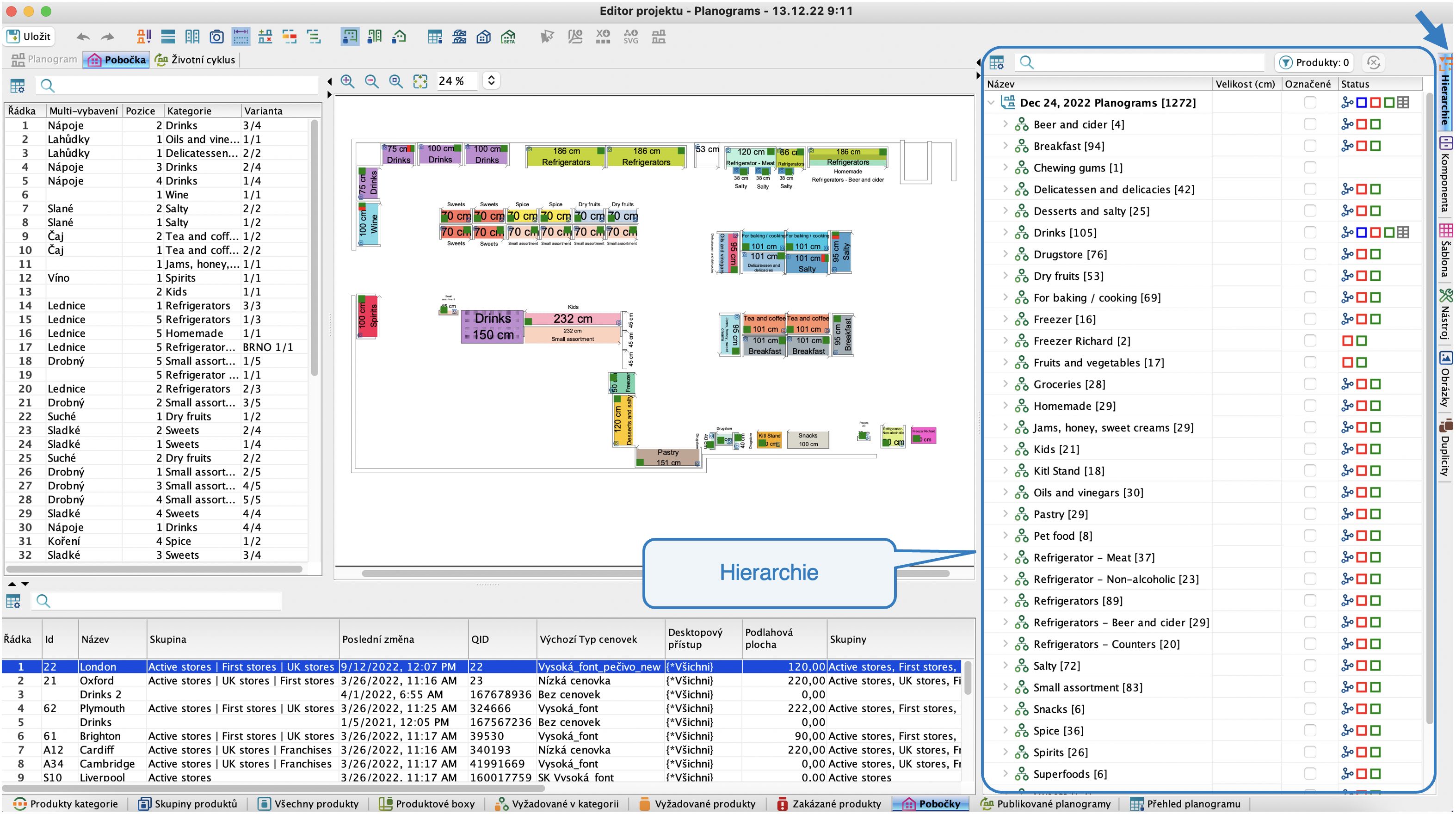Click the gray cursor selection icon
Image resolution: width=1456 pixels, height=814 pixels.
pyautogui.click(x=547, y=37)
